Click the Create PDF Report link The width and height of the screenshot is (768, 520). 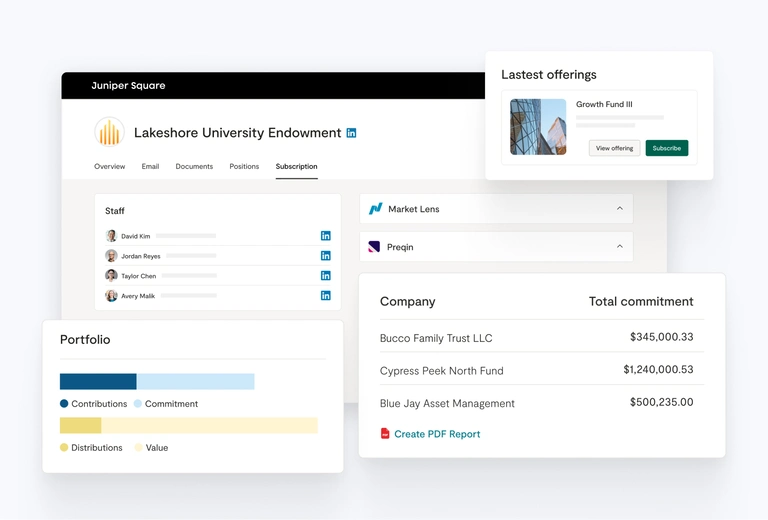tap(437, 434)
